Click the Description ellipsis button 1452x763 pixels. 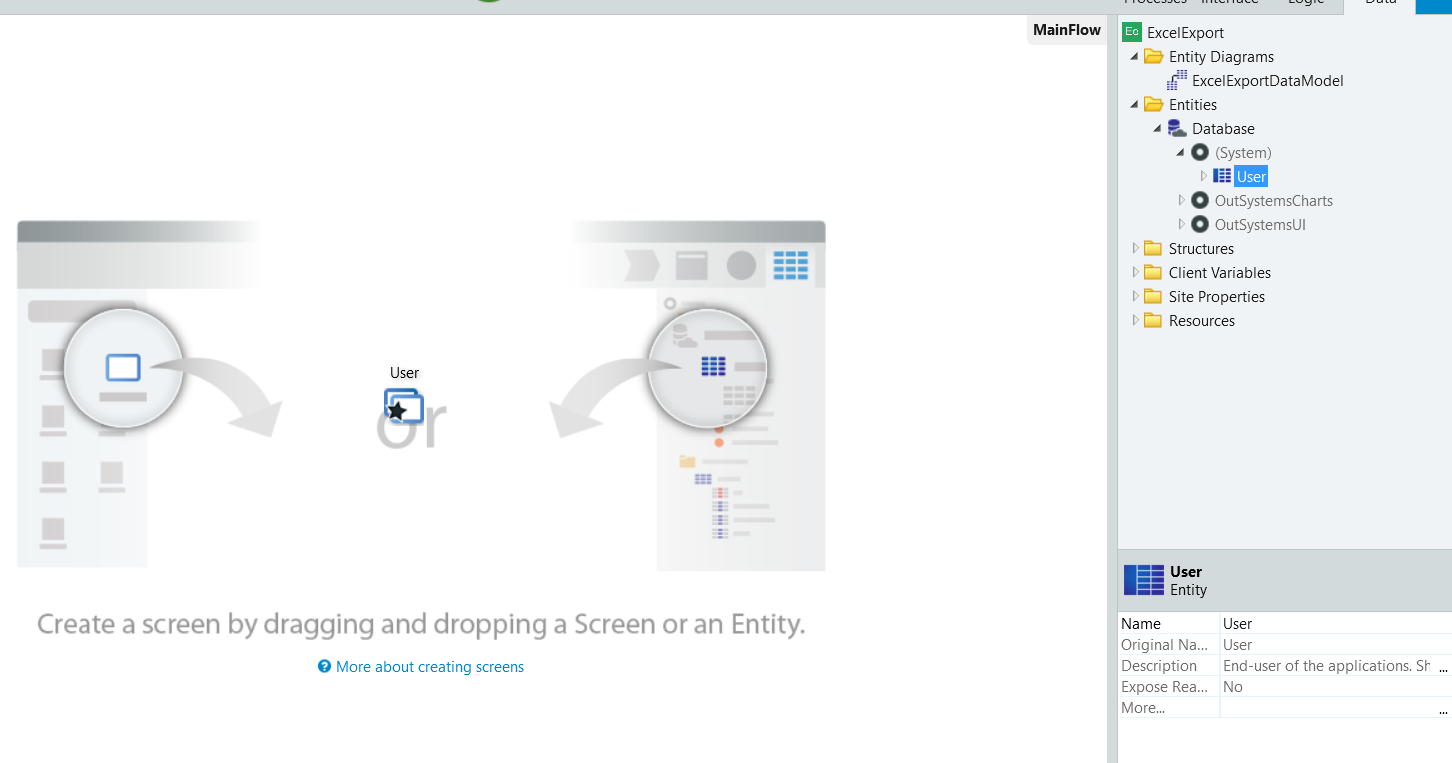pyautogui.click(x=1442, y=667)
